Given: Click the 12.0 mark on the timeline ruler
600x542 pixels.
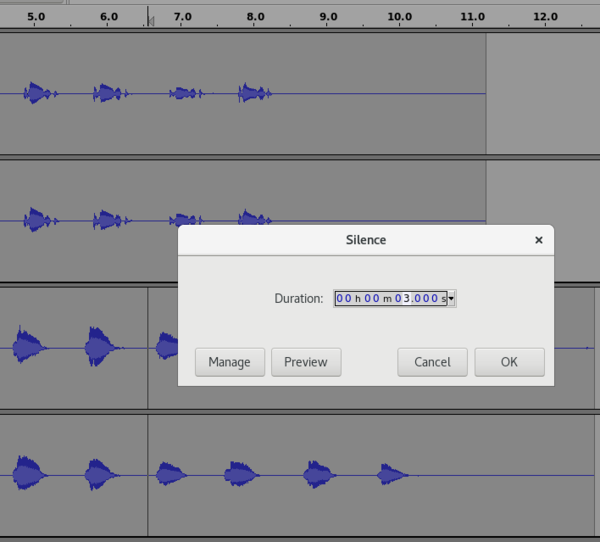Looking at the screenshot, I should [x=545, y=17].
